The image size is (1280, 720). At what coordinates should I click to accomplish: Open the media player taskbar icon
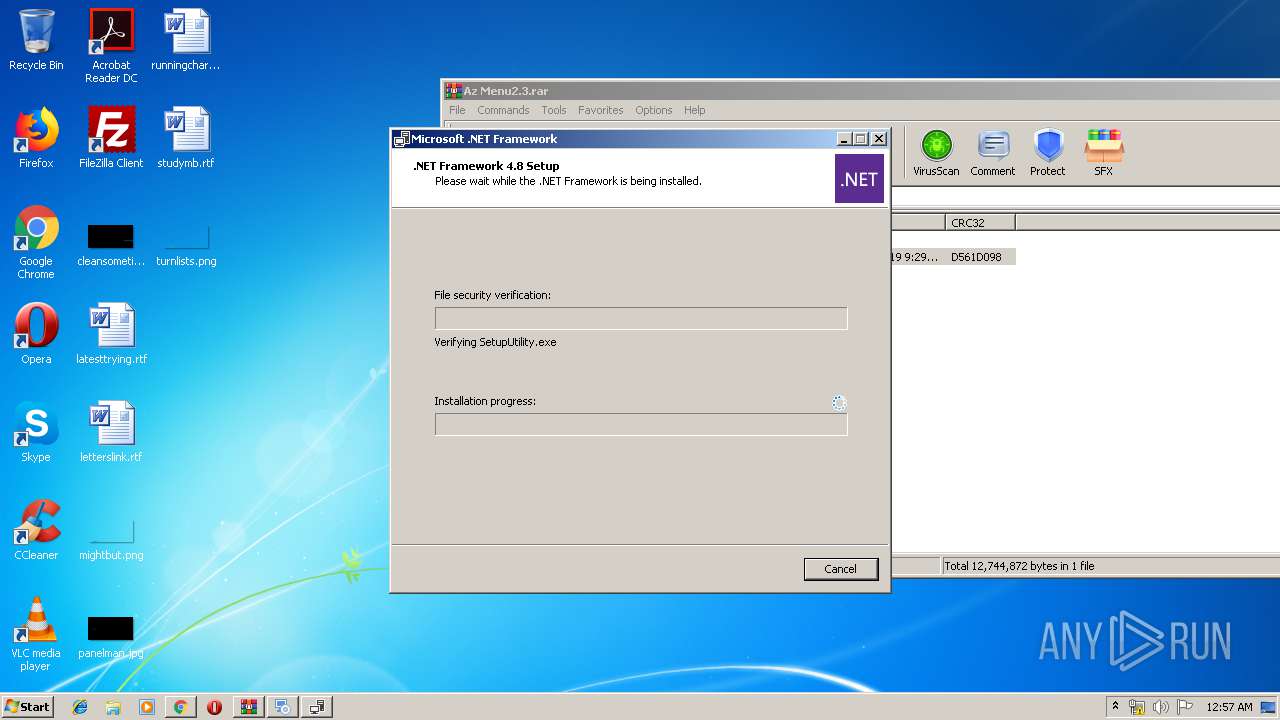147,707
